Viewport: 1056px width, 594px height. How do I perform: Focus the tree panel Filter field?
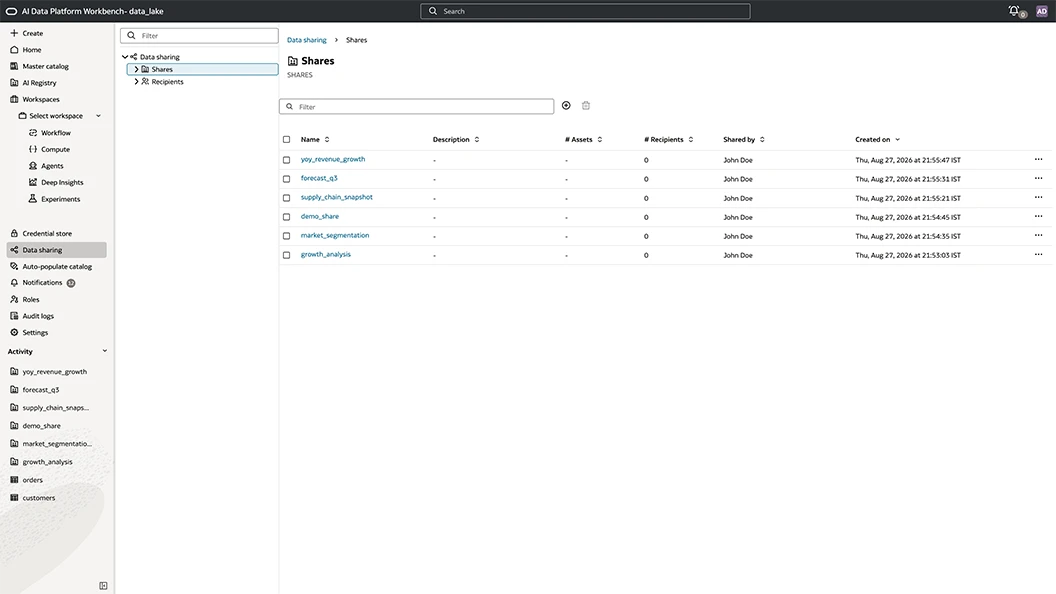coord(199,36)
